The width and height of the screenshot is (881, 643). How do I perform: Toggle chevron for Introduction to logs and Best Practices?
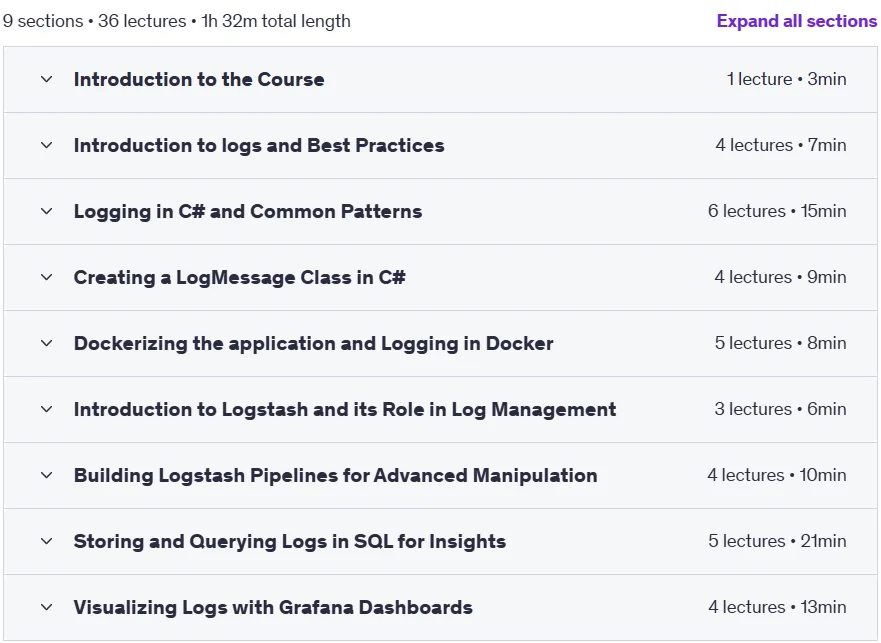coord(47,146)
